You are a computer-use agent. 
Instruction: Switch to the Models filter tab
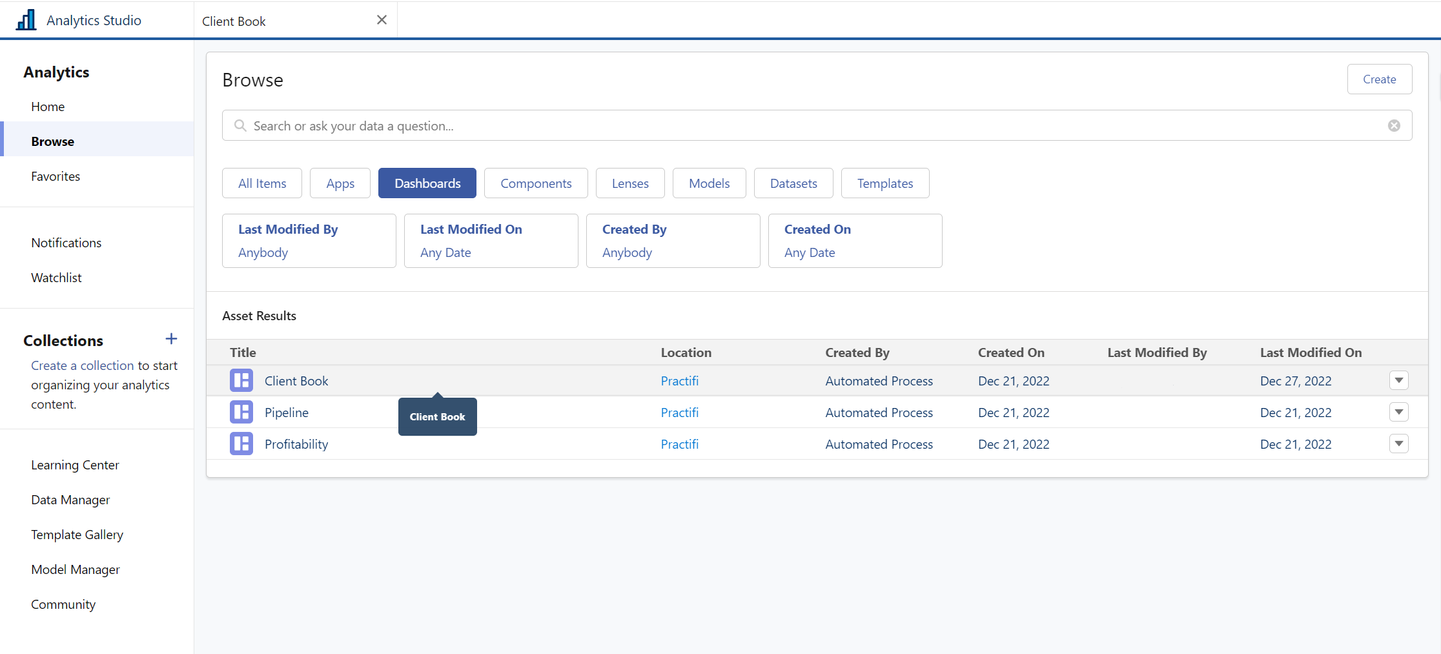(709, 183)
